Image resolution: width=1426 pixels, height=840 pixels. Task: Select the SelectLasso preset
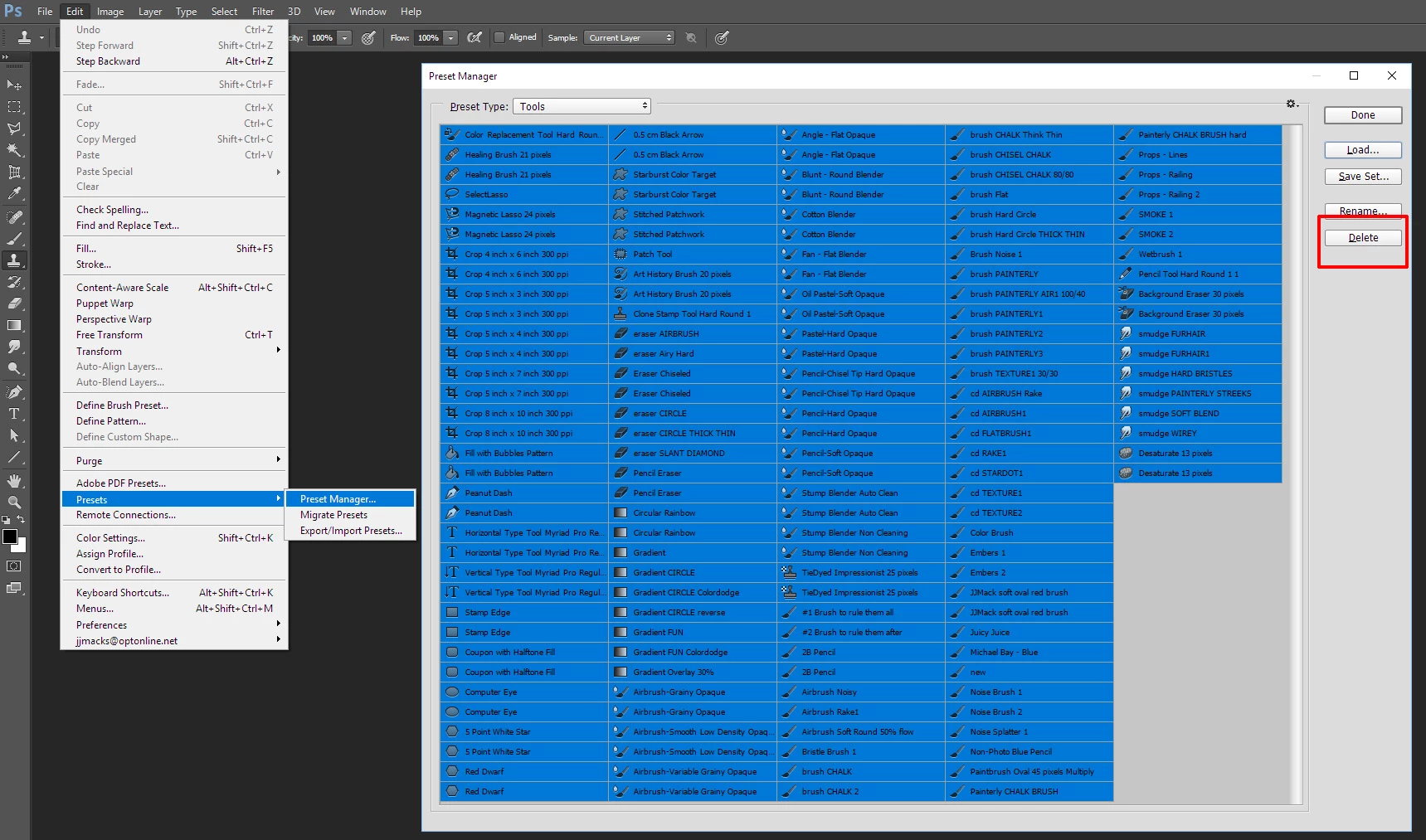523,194
